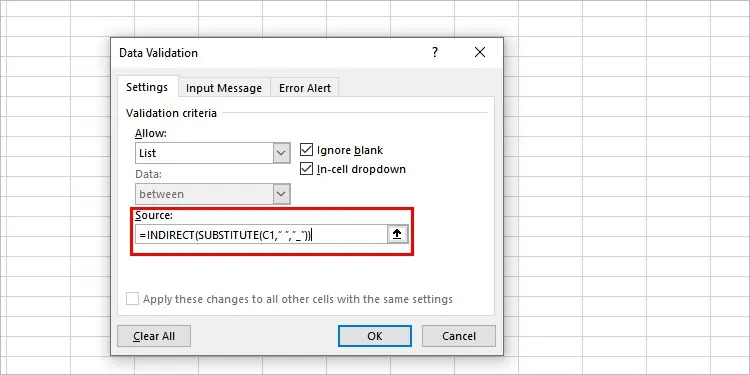Screen dimensions: 750x375
Task: Click the help question mark icon
Action: click(434, 52)
